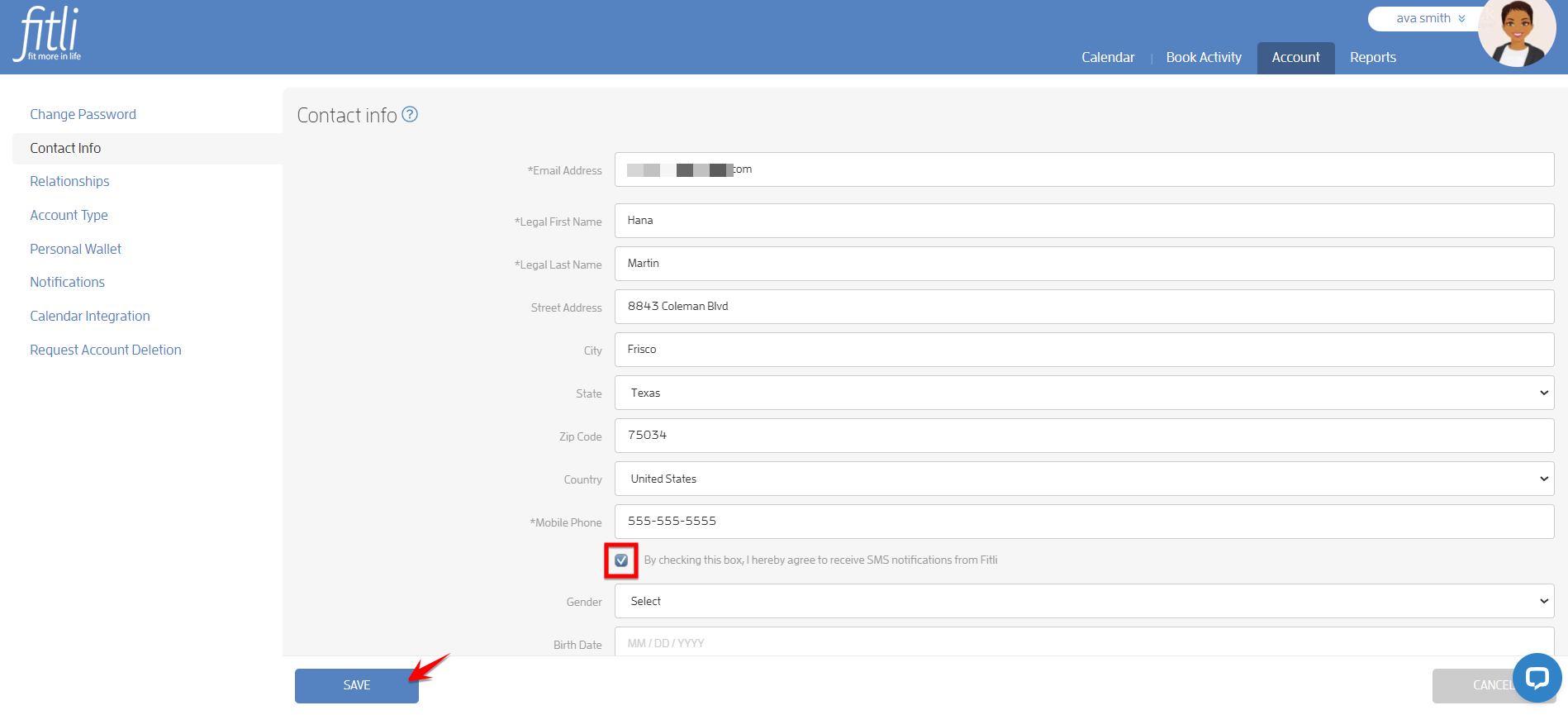
Task: Click the Street Address field
Action: pos(1084,307)
